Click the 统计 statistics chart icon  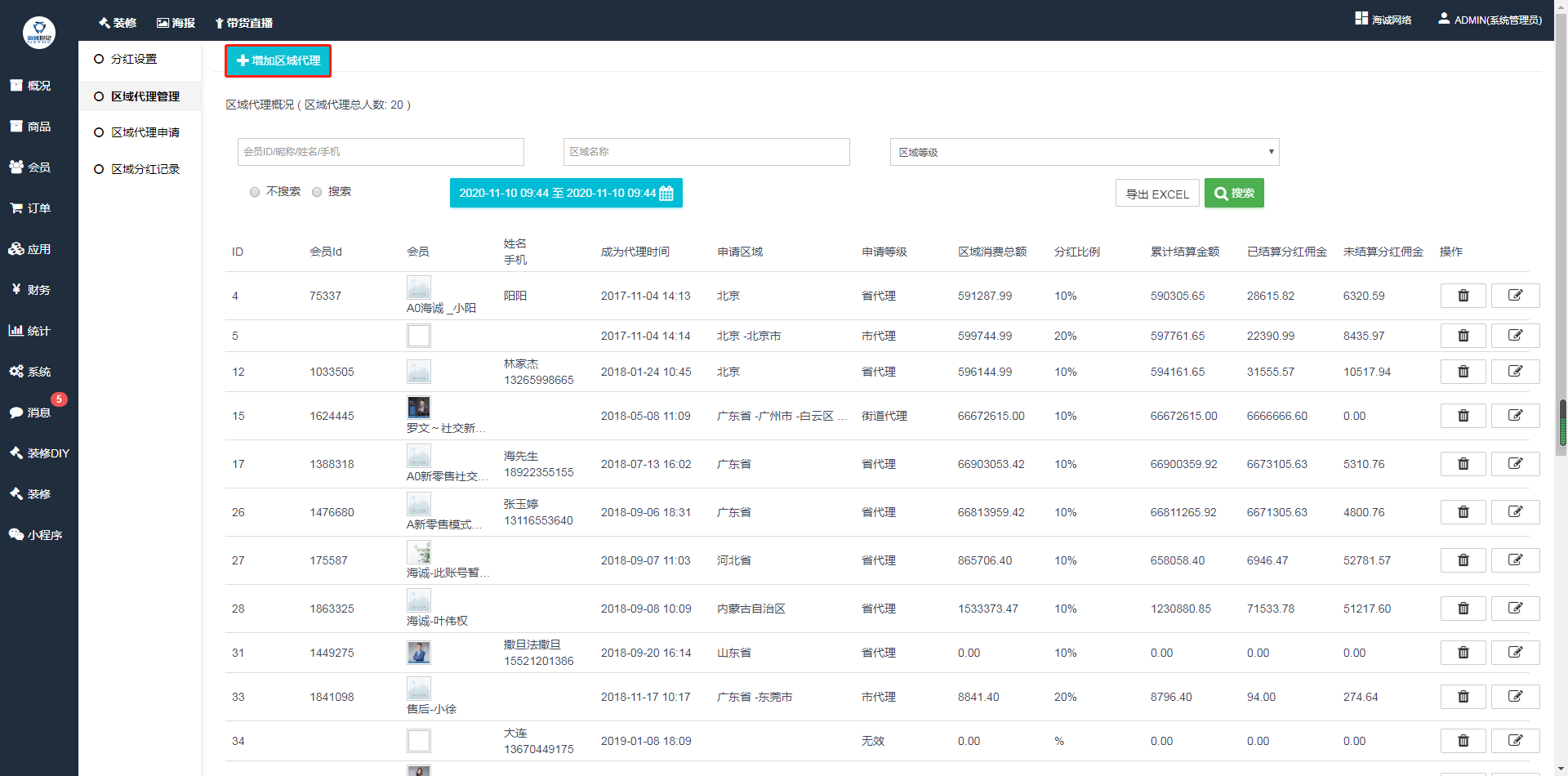pyautogui.click(x=16, y=331)
